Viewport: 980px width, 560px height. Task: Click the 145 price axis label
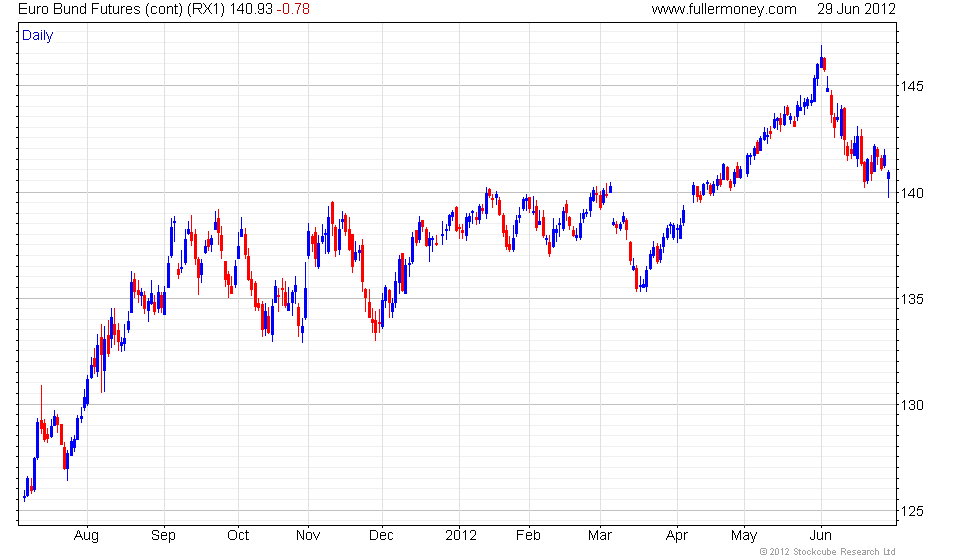pos(912,86)
